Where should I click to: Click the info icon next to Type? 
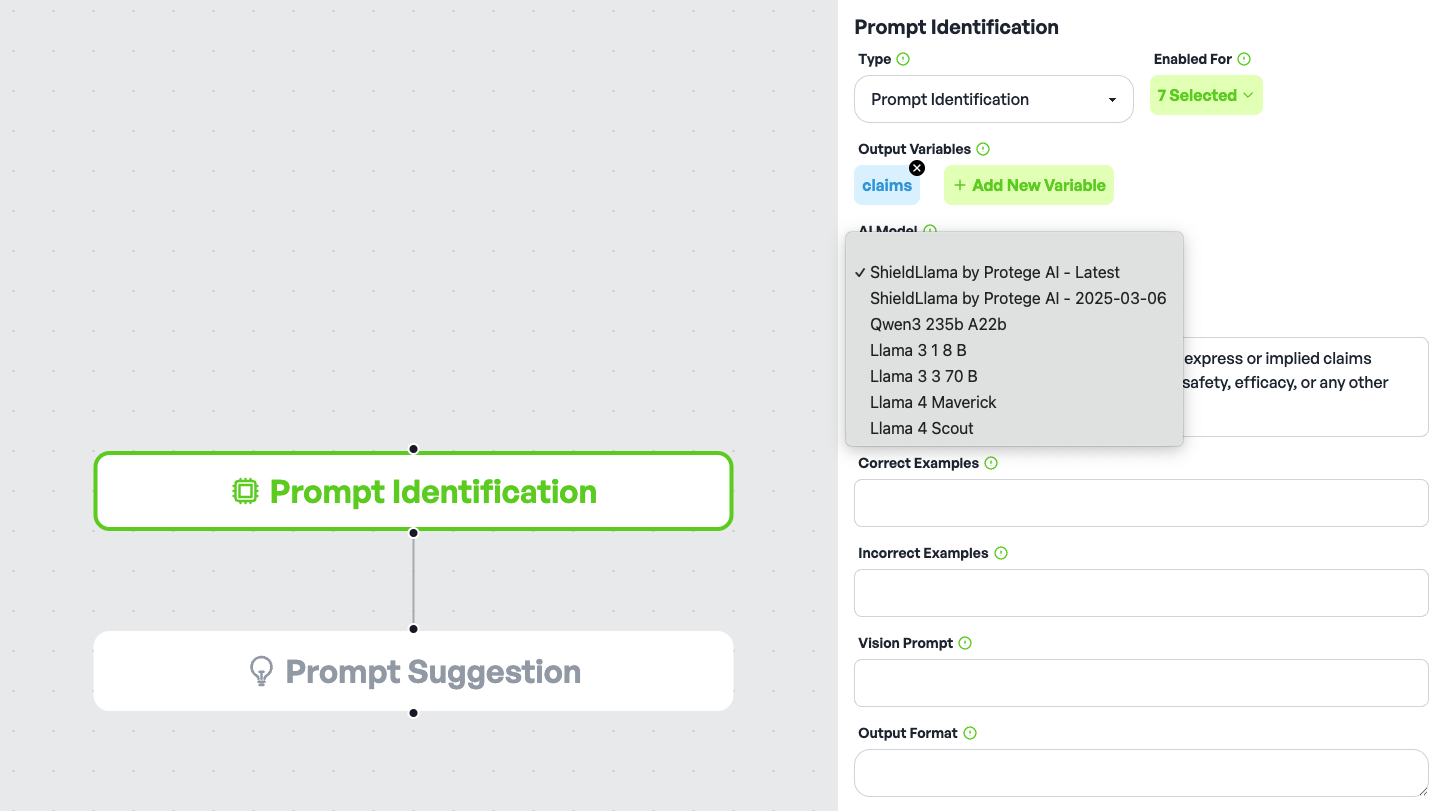(x=903, y=59)
